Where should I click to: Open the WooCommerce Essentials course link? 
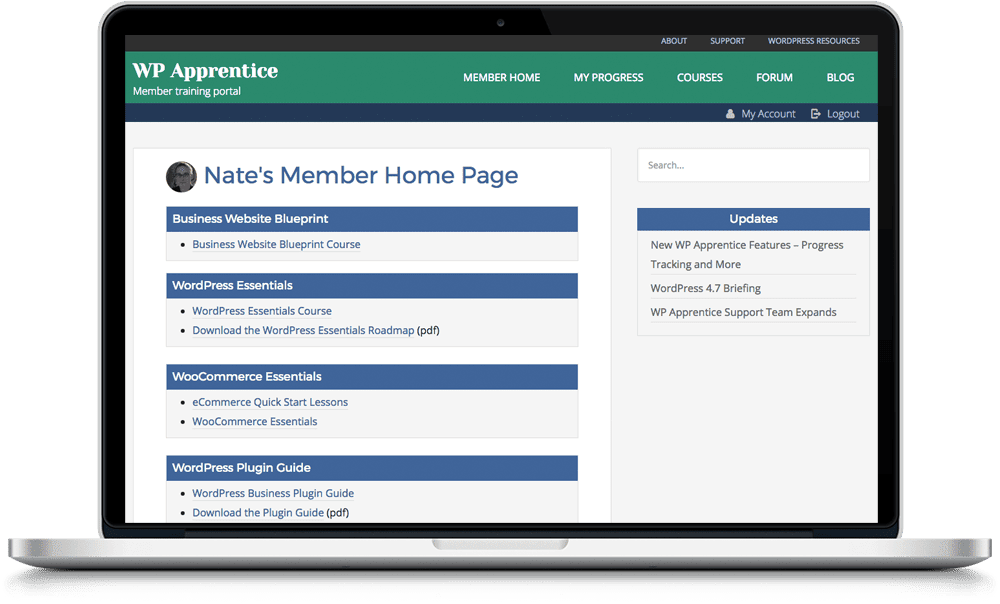(255, 422)
